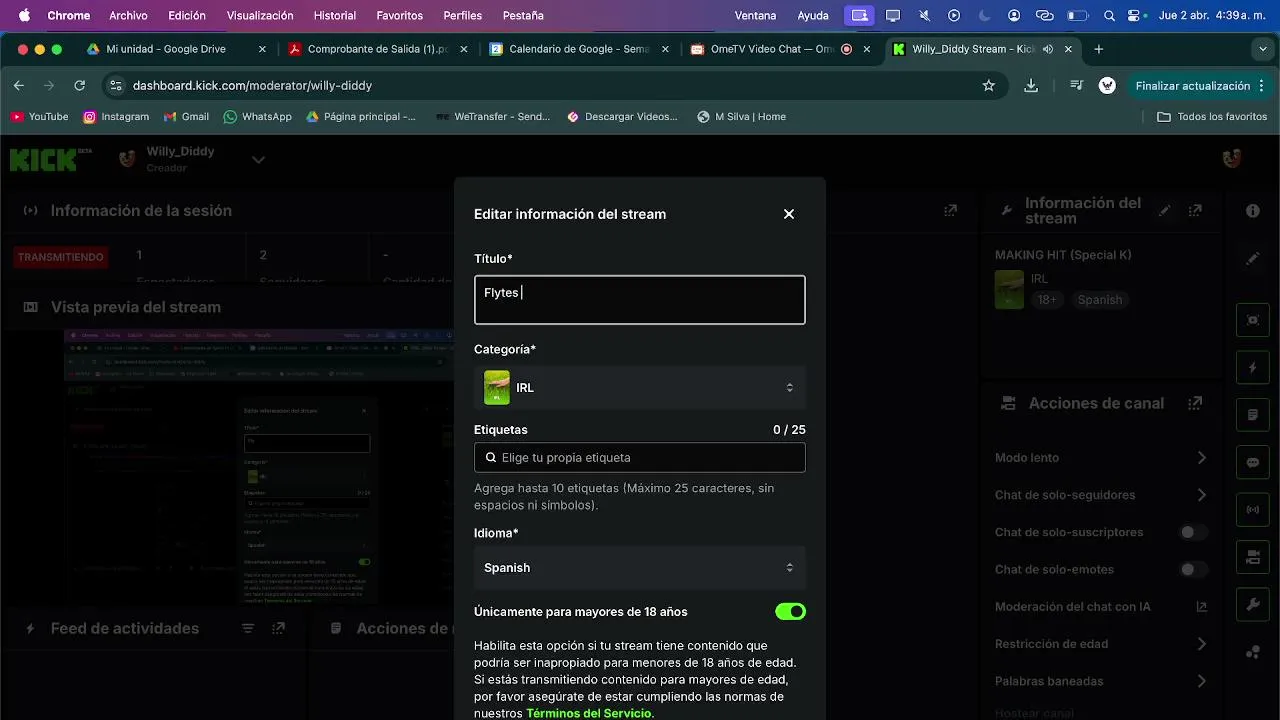Open the Categoría dropdown showing IRL
This screenshot has width=1280, height=720.
point(640,388)
